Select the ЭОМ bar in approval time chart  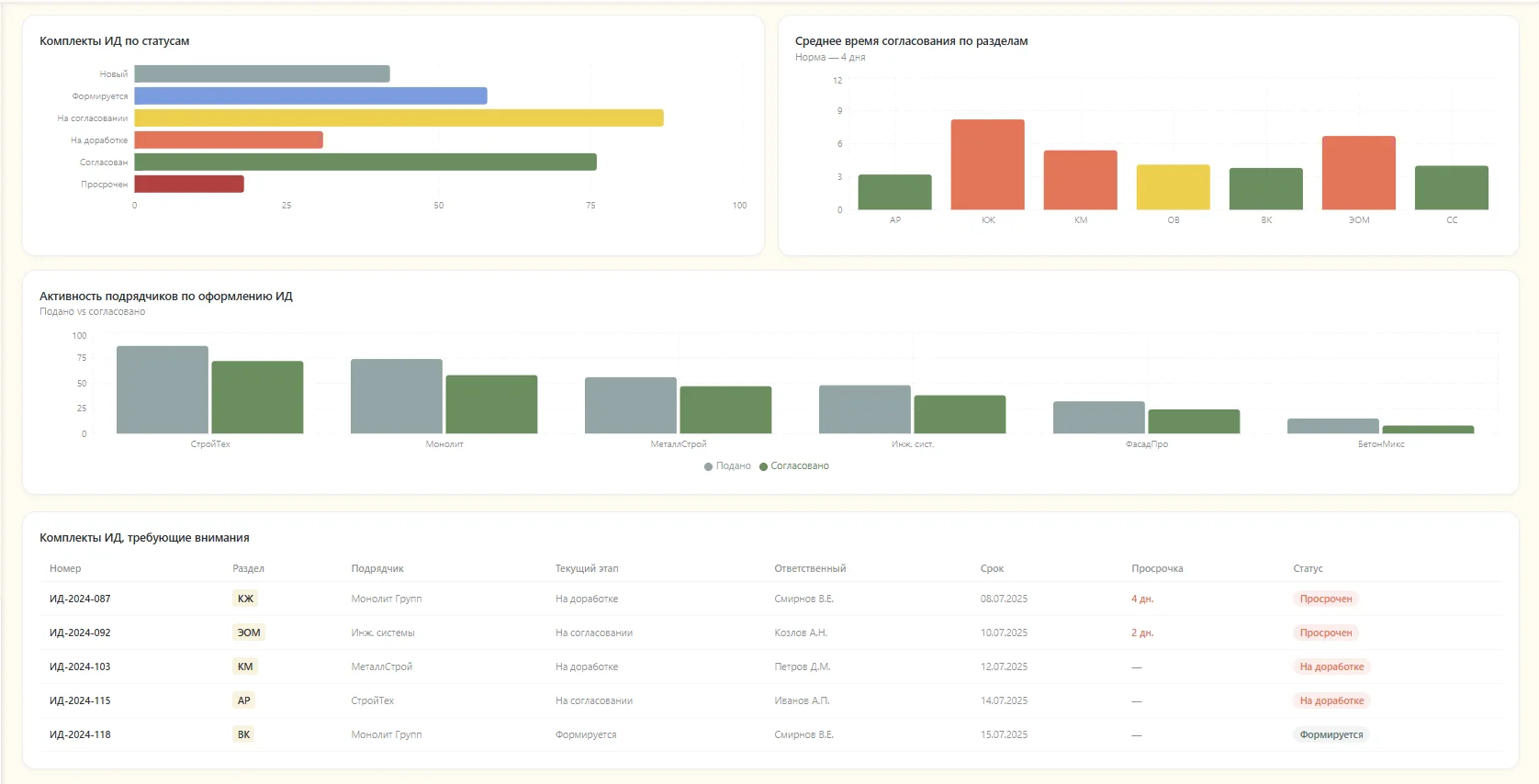[1359, 173]
